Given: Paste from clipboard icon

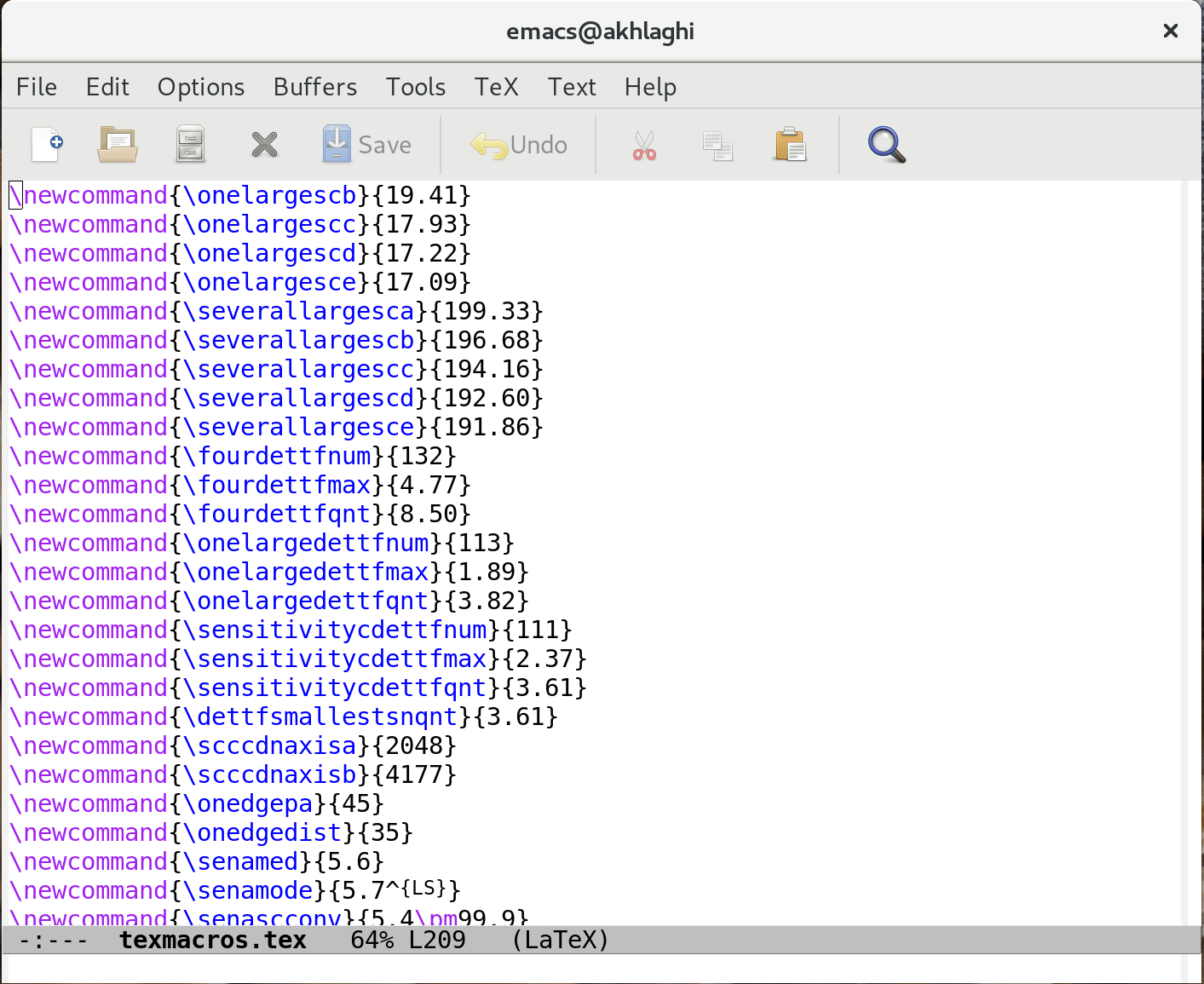Looking at the screenshot, I should (x=791, y=145).
